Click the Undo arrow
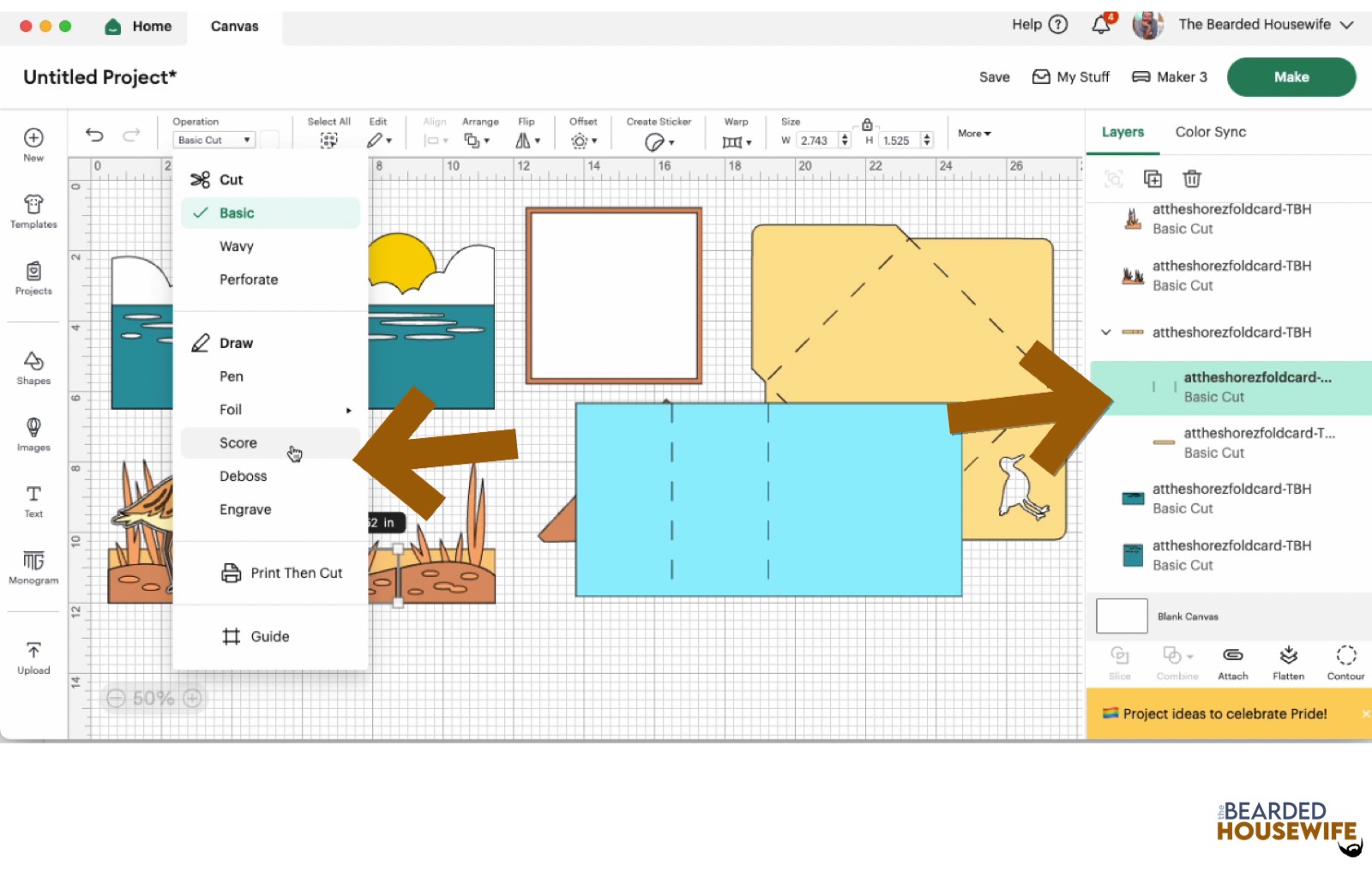The height and width of the screenshot is (872, 1372). point(94,135)
